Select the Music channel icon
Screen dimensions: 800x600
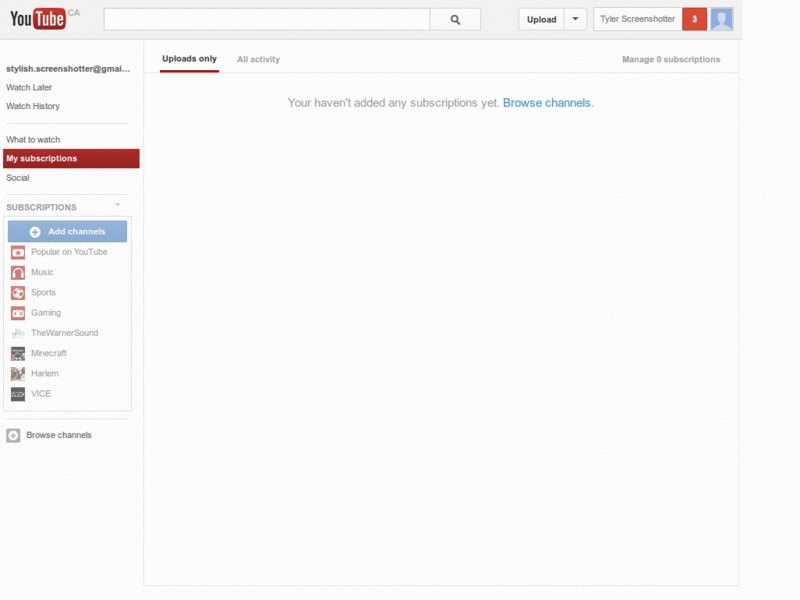click(16, 272)
